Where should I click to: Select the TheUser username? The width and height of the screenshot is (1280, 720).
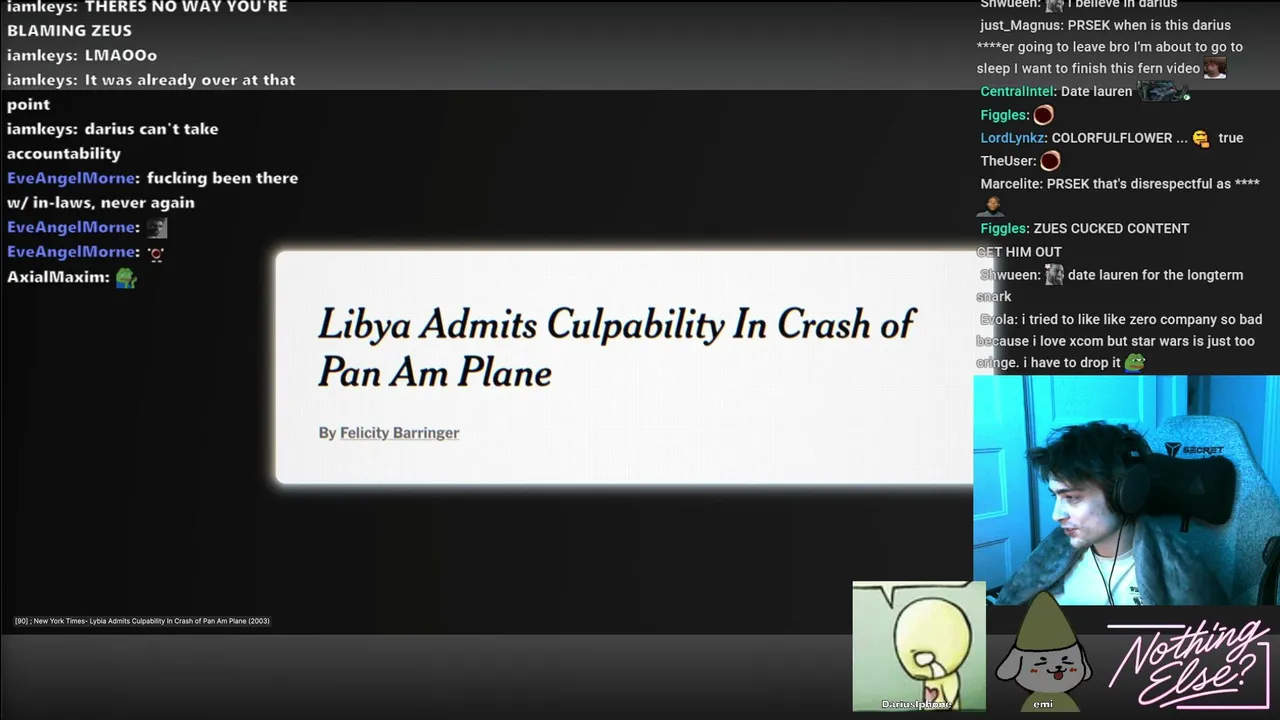tap(1006, 161)
